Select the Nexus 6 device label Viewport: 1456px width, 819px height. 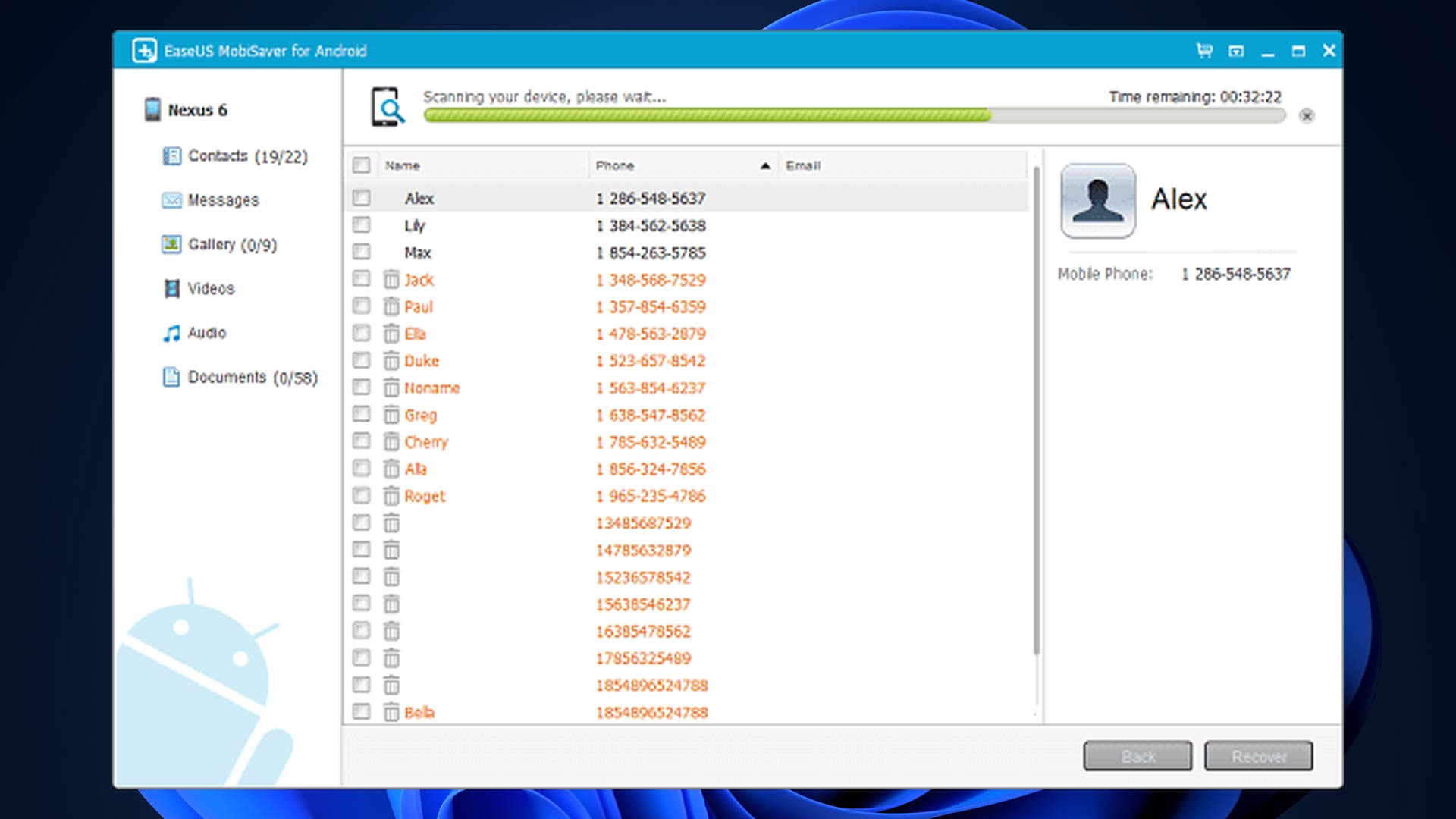(x=198, y=110)
